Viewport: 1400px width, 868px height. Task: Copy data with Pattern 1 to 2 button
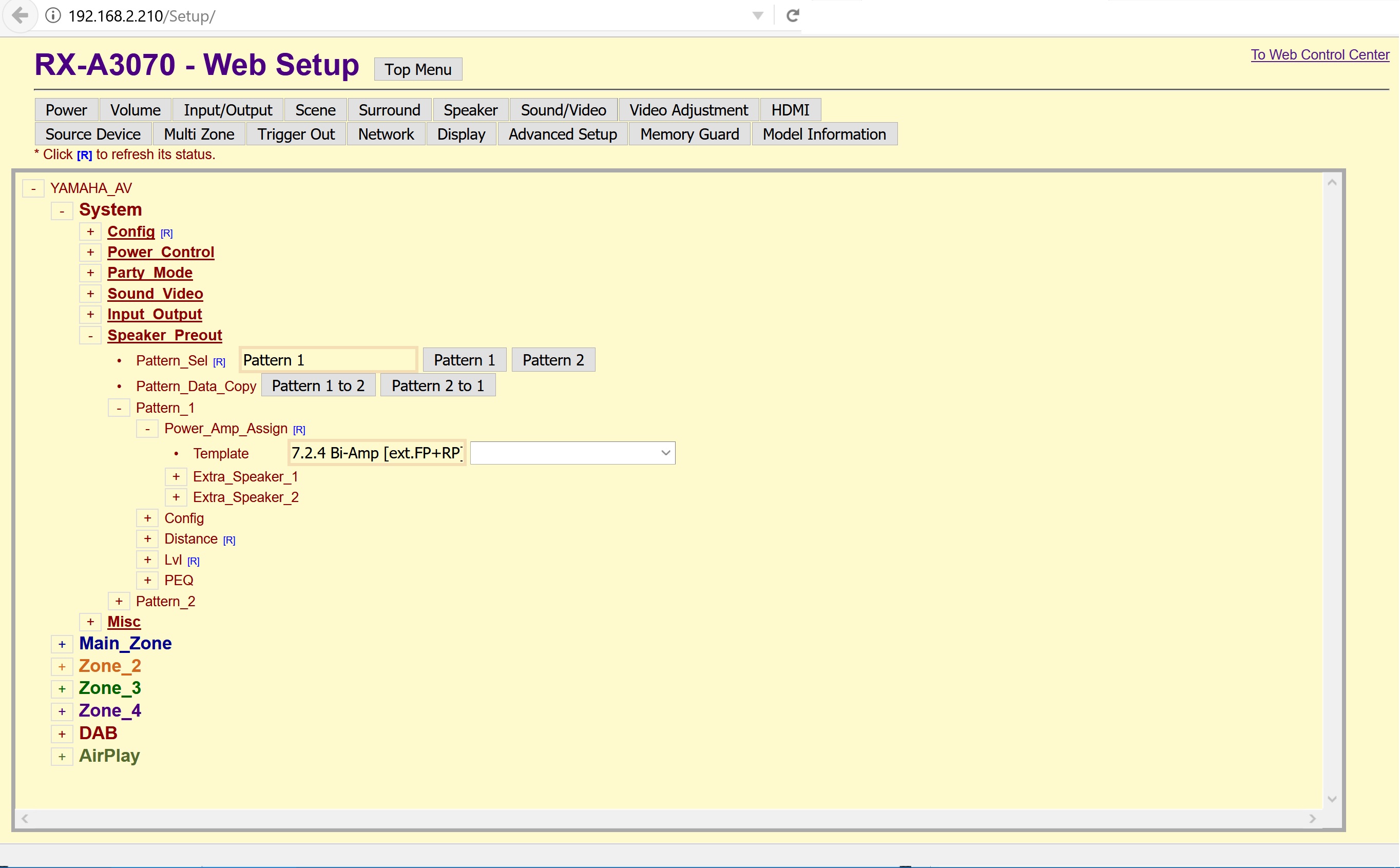(x=318, y=385)
